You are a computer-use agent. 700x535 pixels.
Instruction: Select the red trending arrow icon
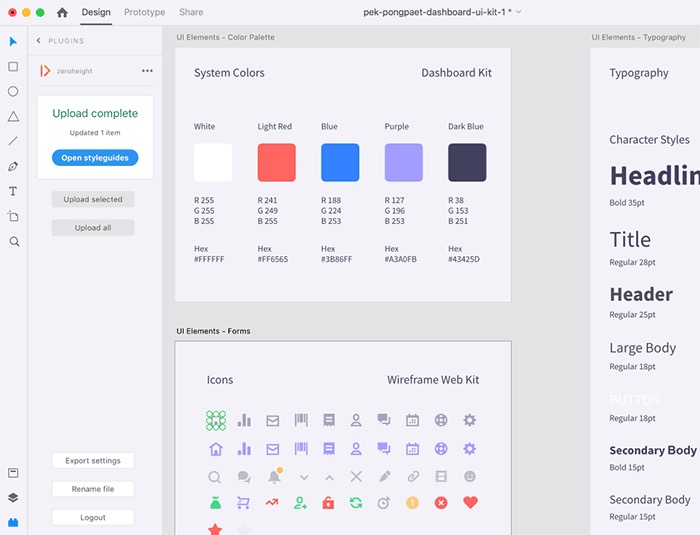272,503
